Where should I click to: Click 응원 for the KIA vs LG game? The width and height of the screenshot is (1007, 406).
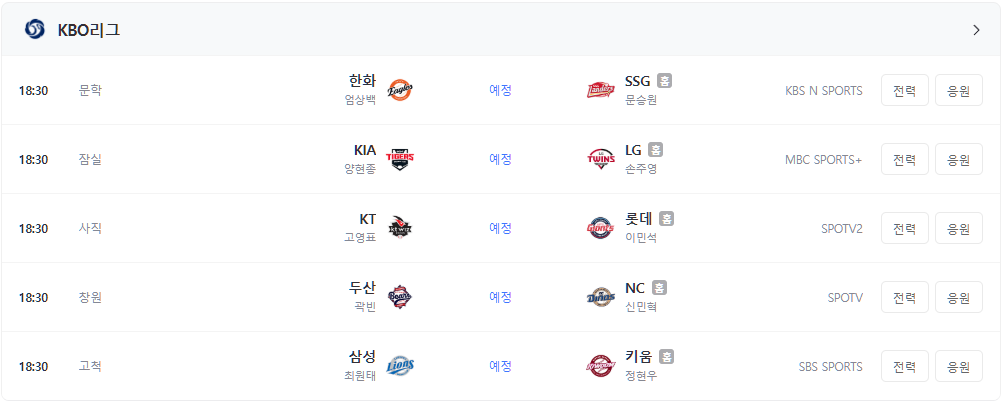click(x=958, y=159)
